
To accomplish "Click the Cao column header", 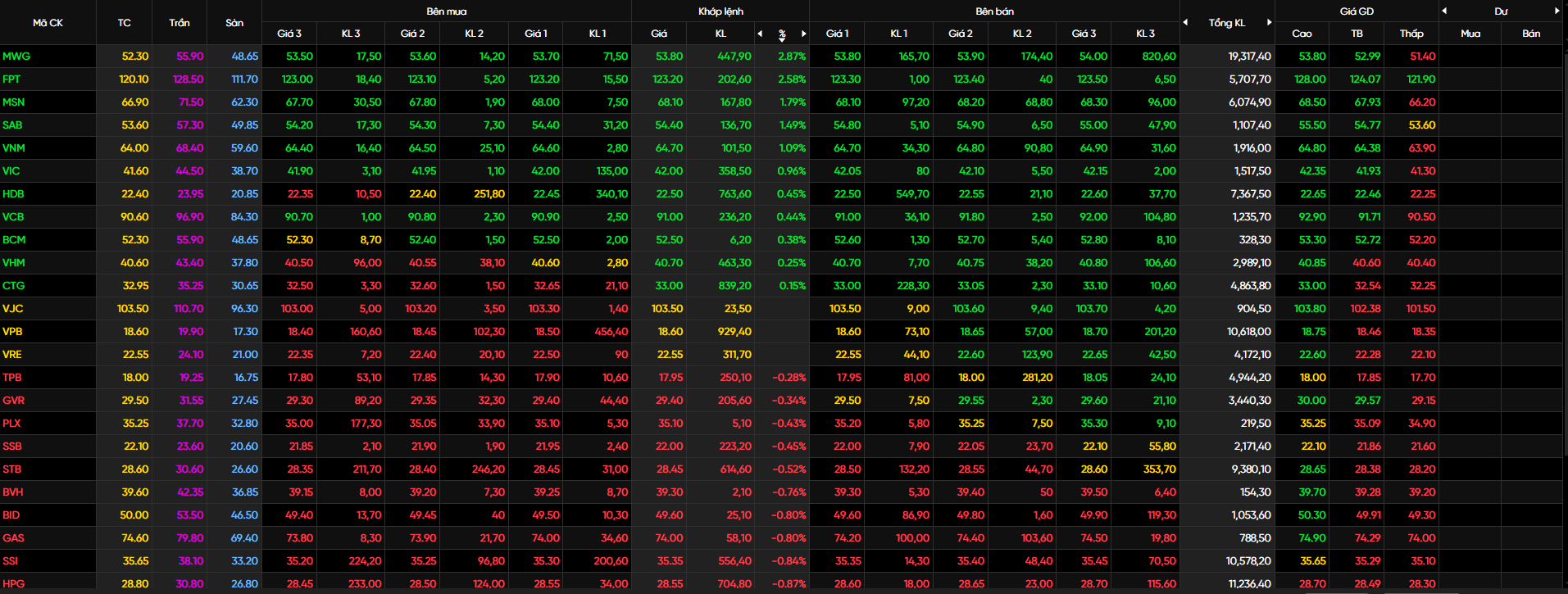I will 1302,34.
